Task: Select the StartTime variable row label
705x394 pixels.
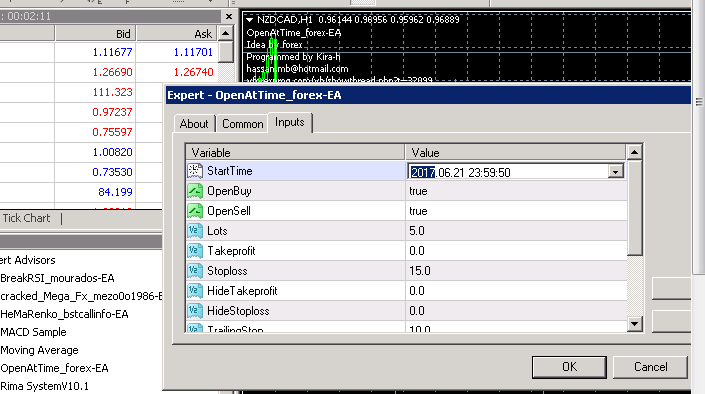Action: point(230,171)
